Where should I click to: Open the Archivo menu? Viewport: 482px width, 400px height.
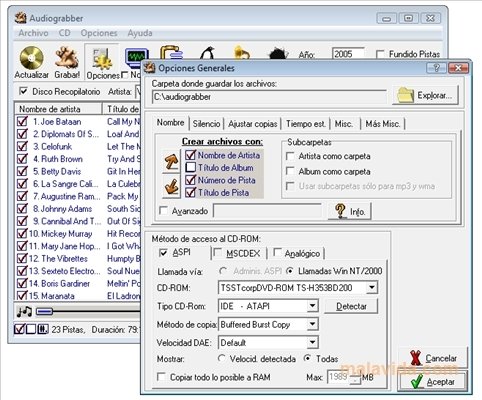(33, 33)
